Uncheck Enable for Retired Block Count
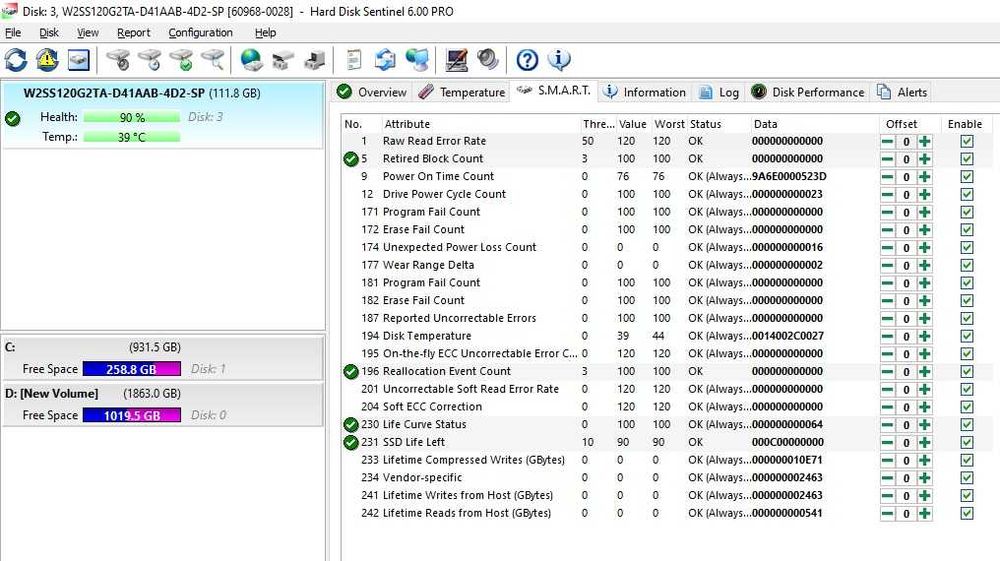 point(967,159)
